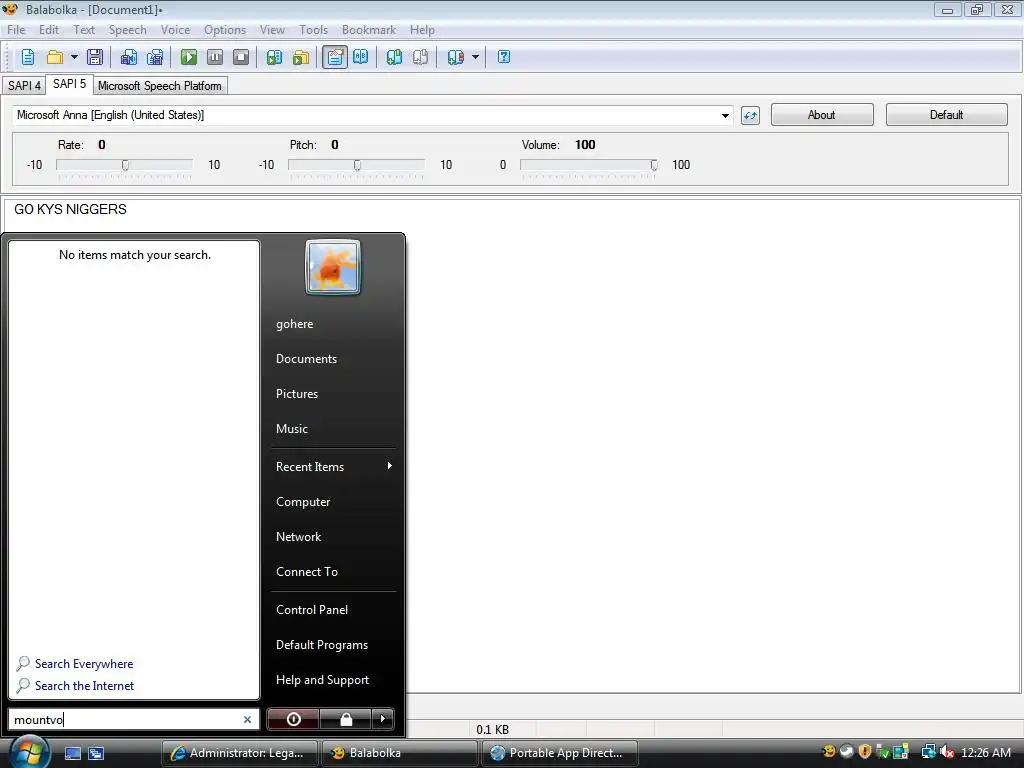Screen dimensions: 1024x768
Task: Click Connect To in Start menu
Action: 307,572
